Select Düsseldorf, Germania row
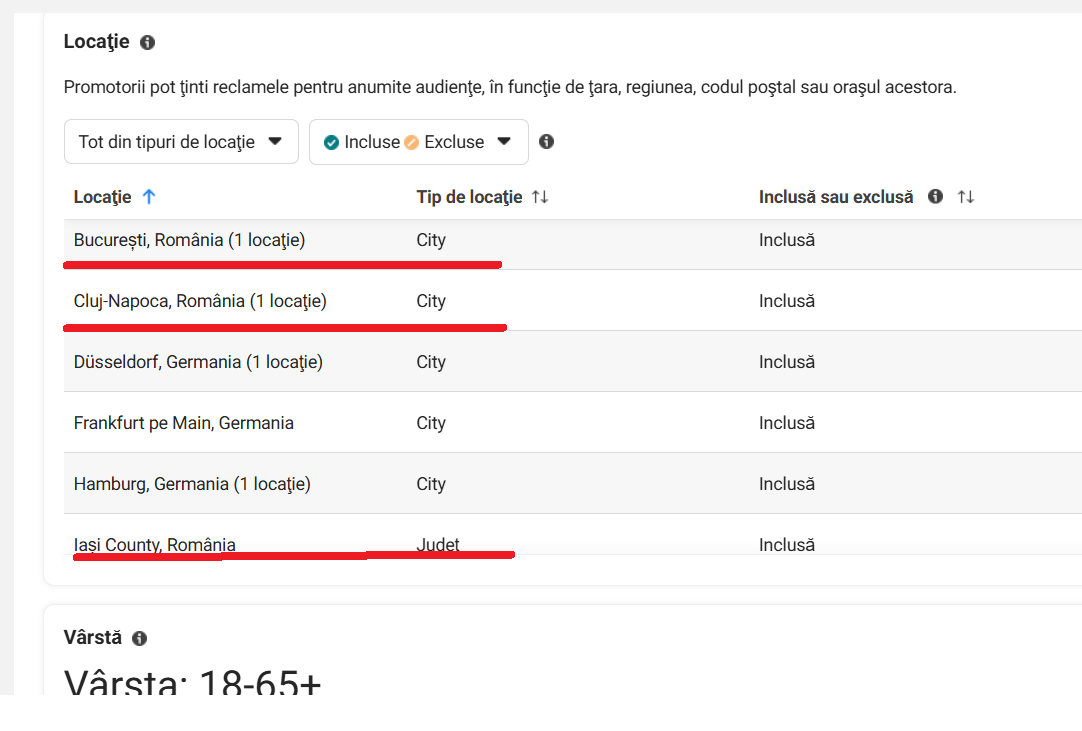 pos(573,362)
